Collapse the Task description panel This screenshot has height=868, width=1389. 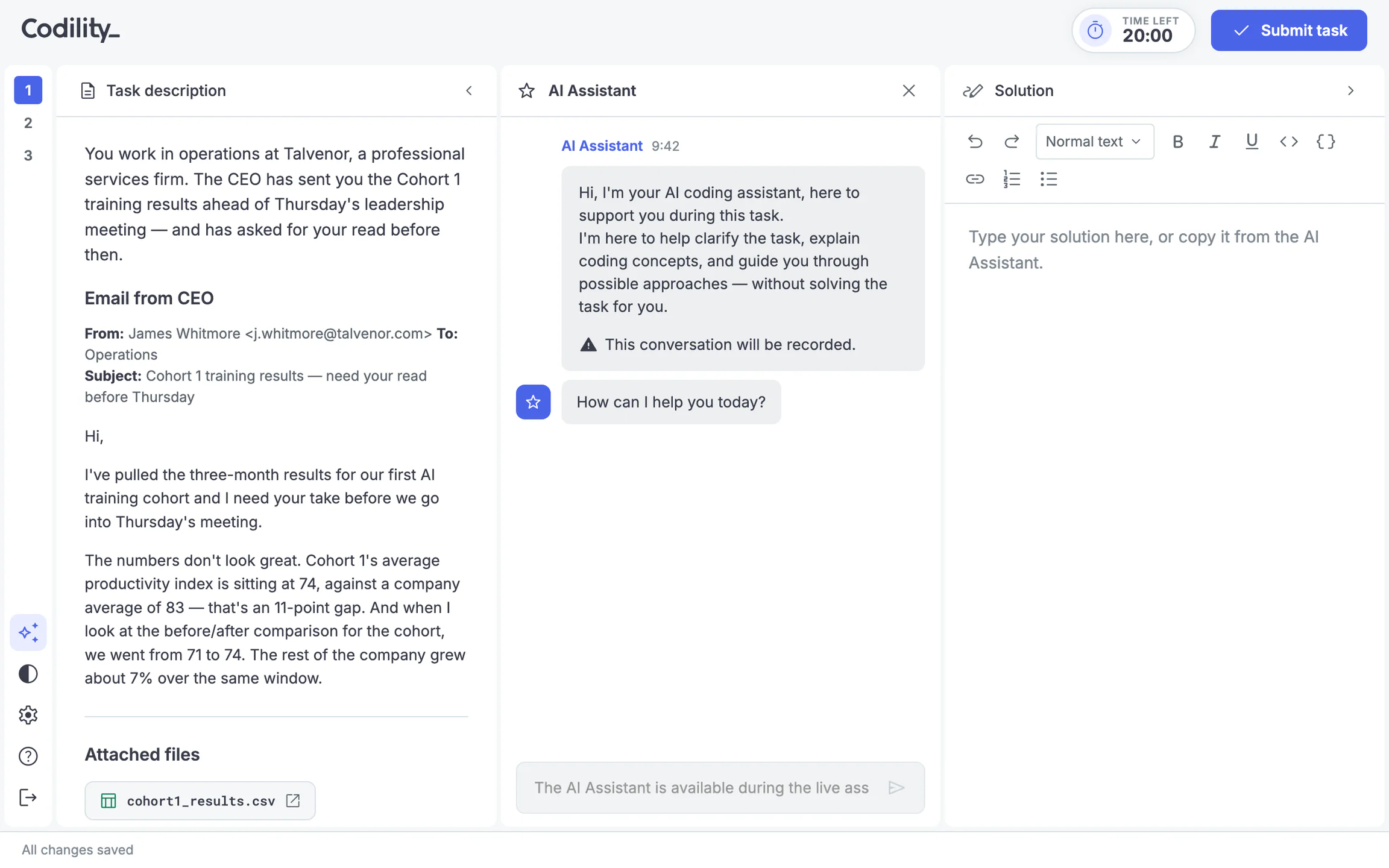click(469, 90)
